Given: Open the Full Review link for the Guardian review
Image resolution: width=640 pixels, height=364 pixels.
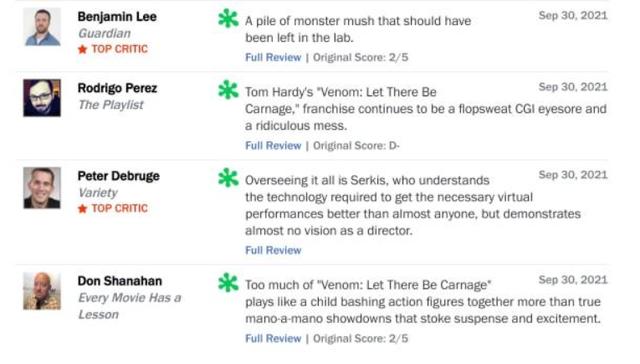Looking at the screenshot, I should [x=273, y=58].
